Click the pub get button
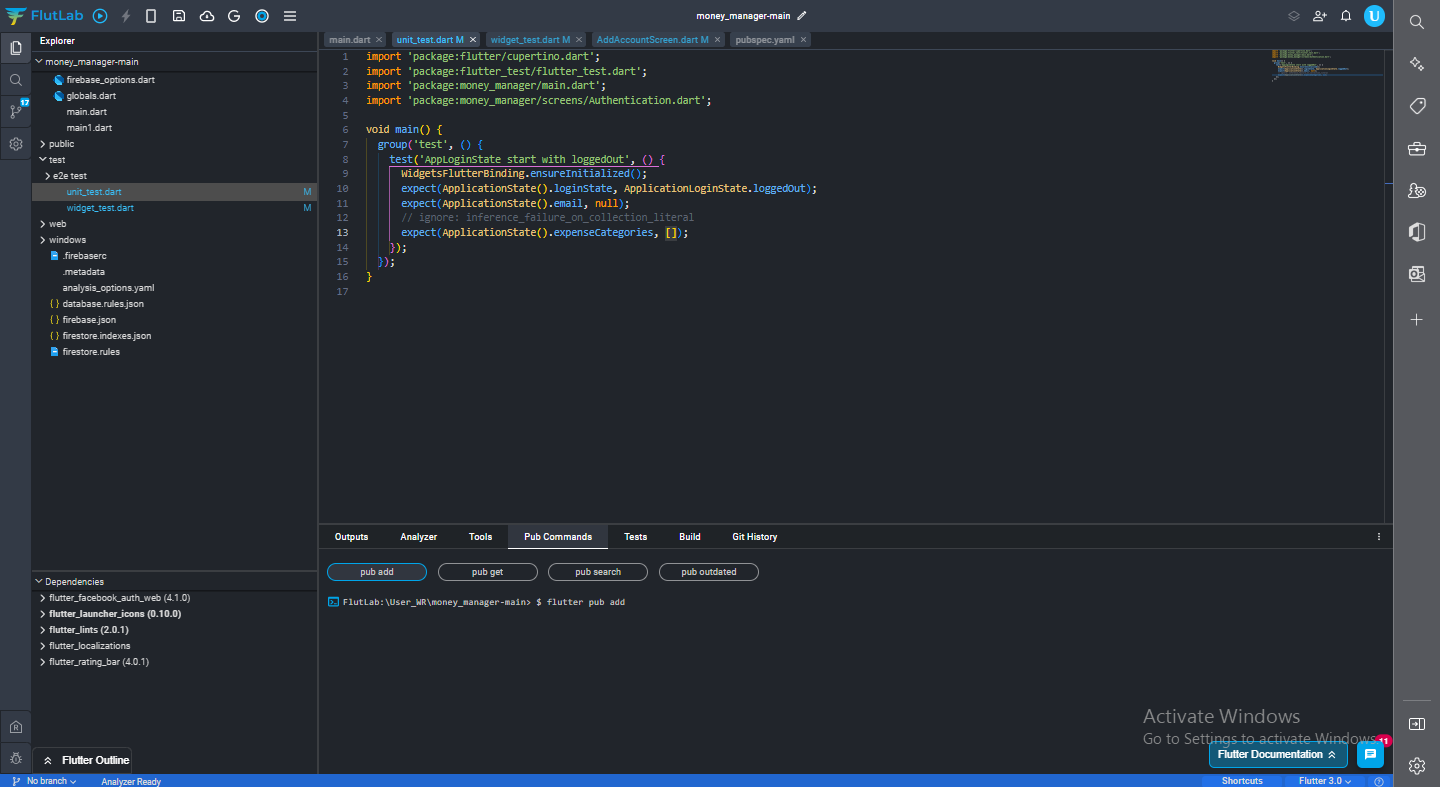 pos(488,572)
